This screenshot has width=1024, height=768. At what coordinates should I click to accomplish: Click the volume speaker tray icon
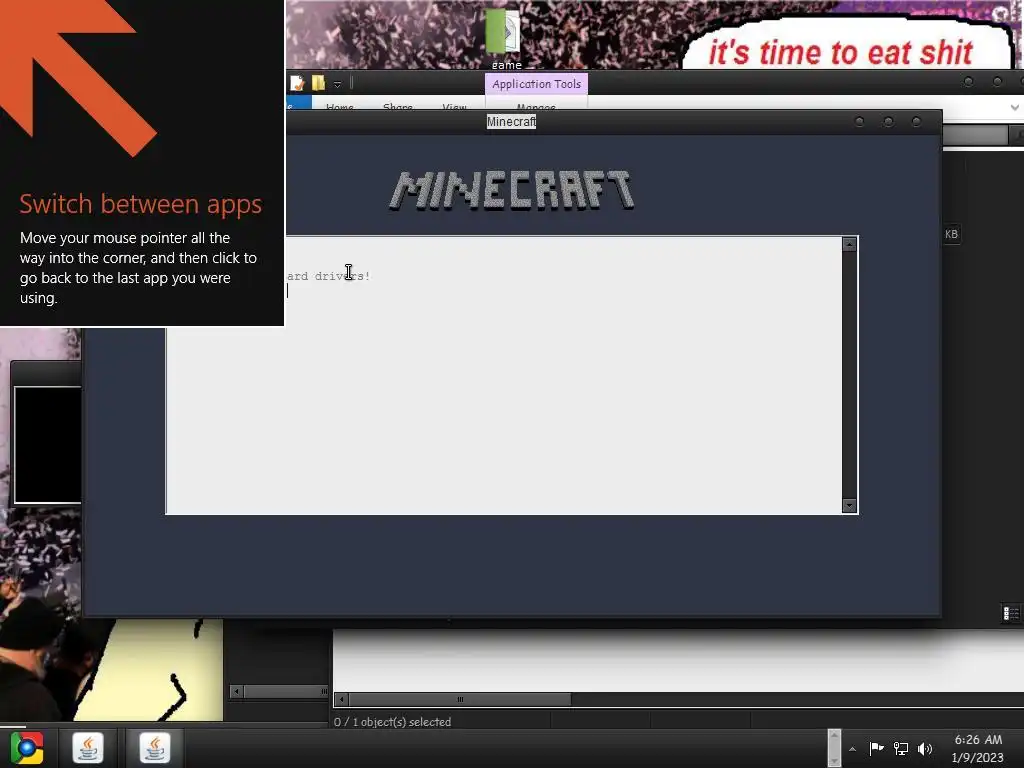tap(925, 748)
